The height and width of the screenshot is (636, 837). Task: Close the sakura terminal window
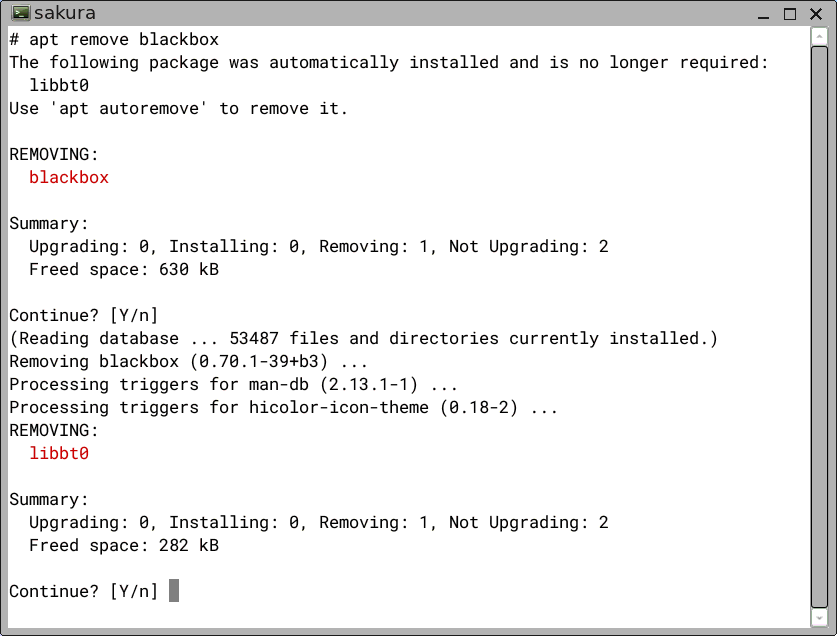pos(816,14)
